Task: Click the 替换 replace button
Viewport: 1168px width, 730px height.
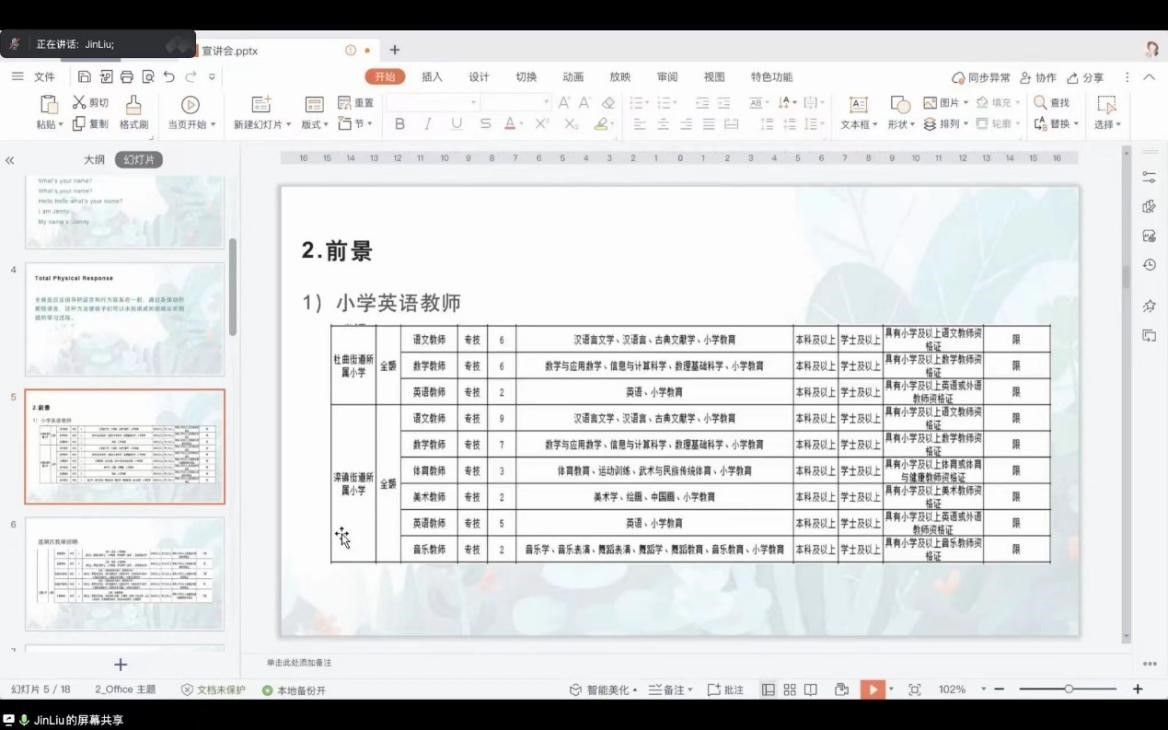Action: coord(1056,124)
